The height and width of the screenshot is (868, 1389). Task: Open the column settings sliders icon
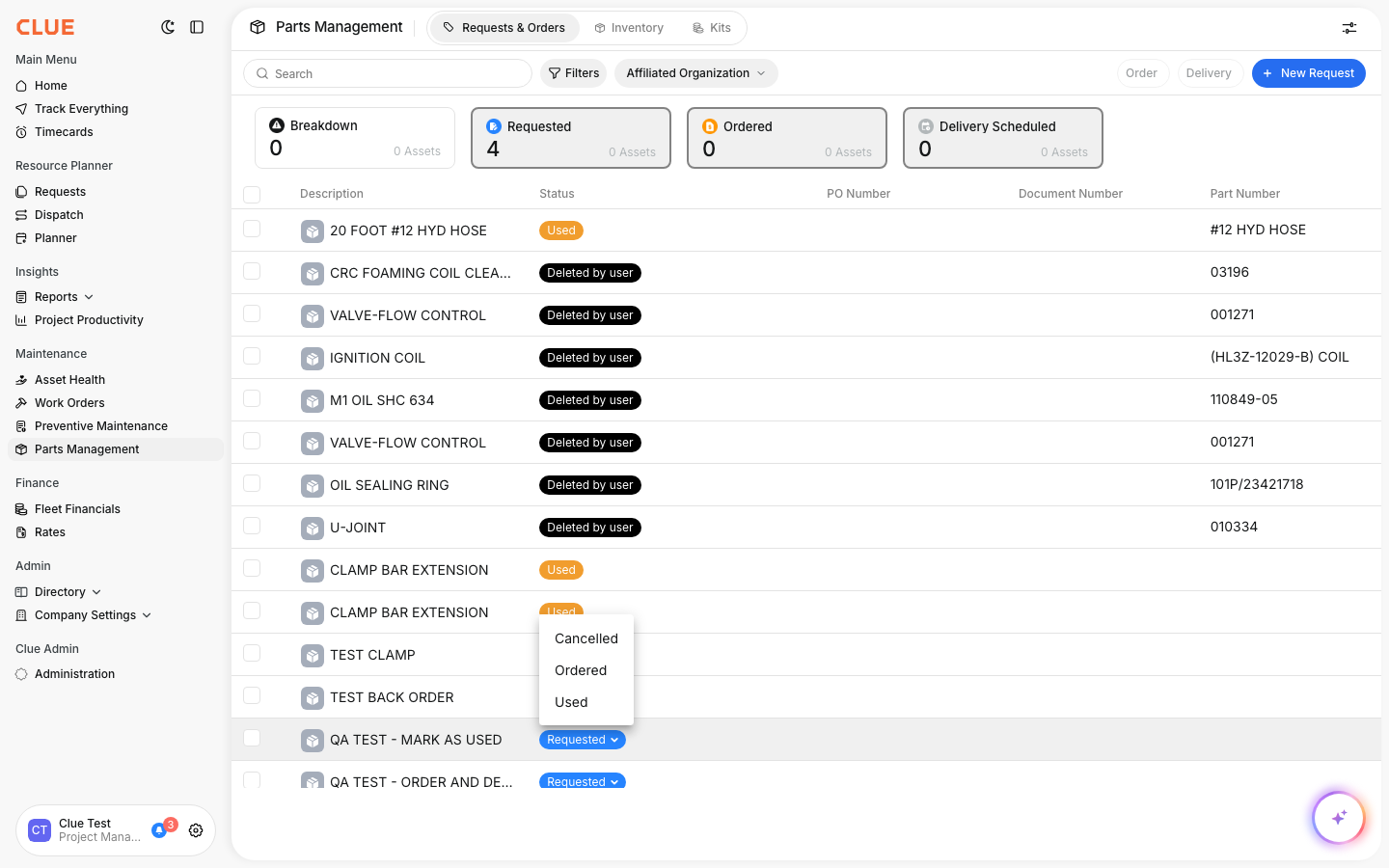click(x=1348, y=28)
